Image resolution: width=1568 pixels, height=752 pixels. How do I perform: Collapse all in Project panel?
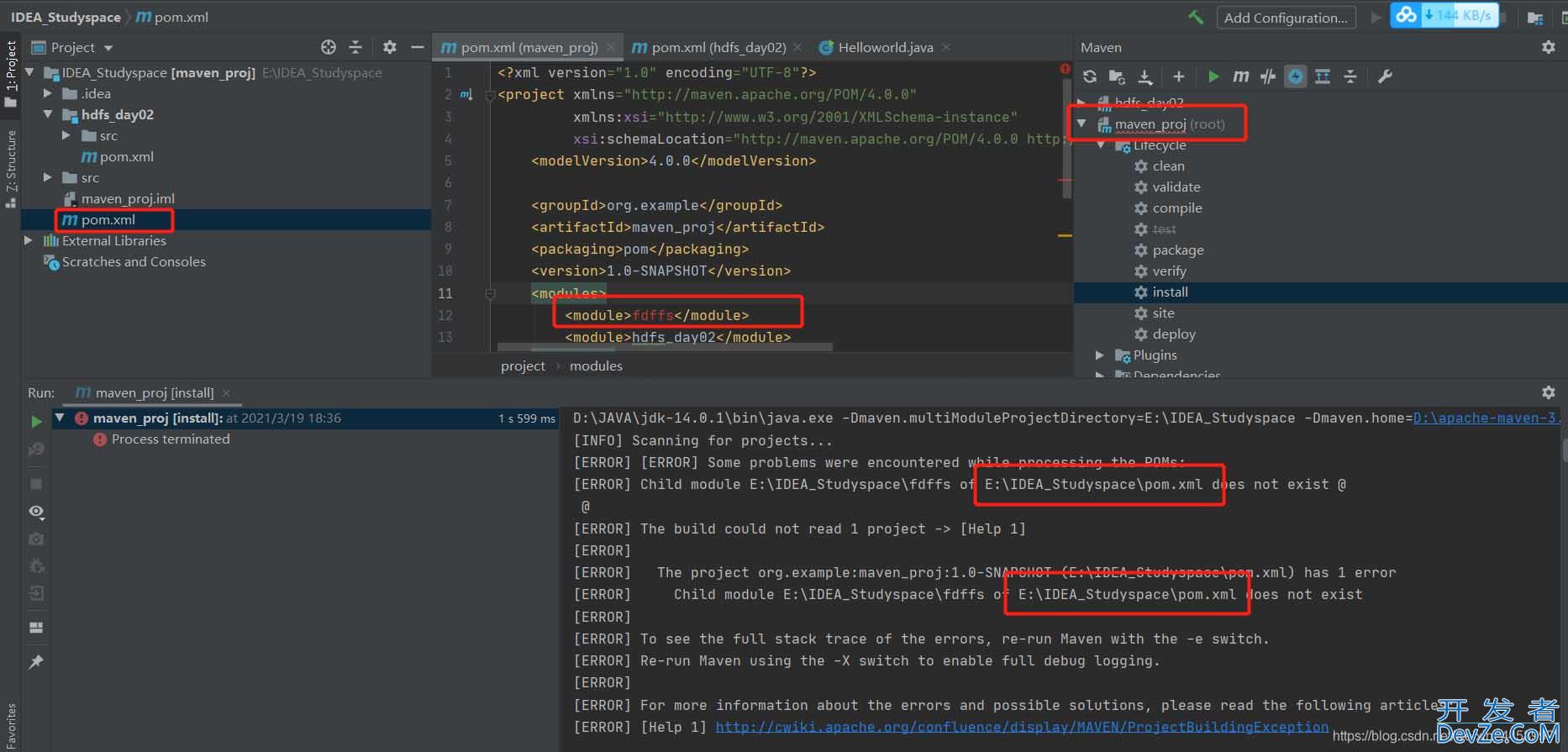click(x=355, y=47)
